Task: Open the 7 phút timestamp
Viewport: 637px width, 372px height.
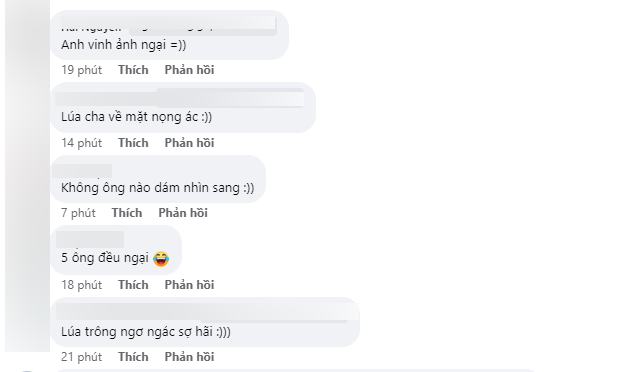Action: pos(78,213)
